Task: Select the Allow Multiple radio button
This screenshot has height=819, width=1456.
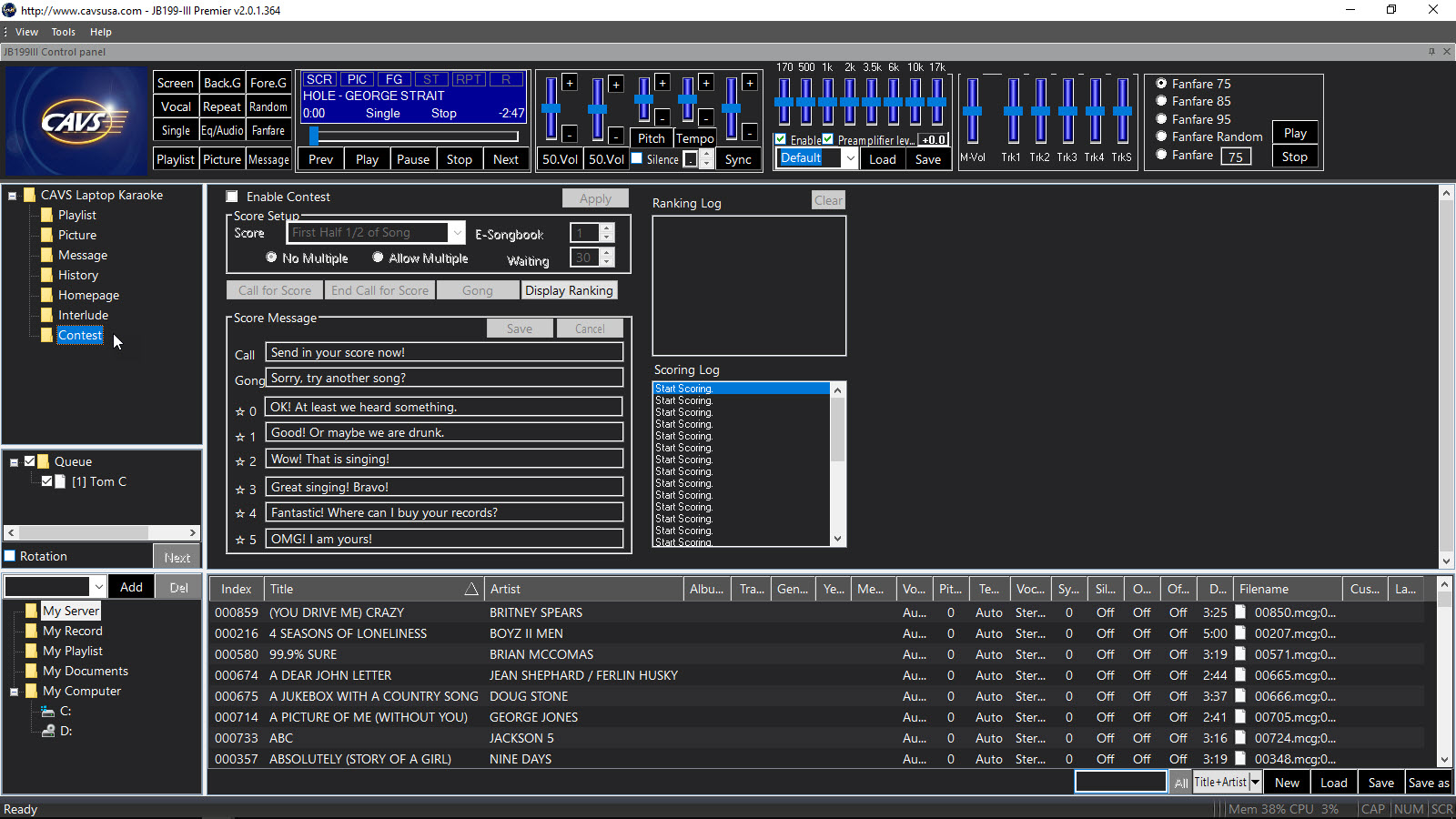Action: click(378, 258)
